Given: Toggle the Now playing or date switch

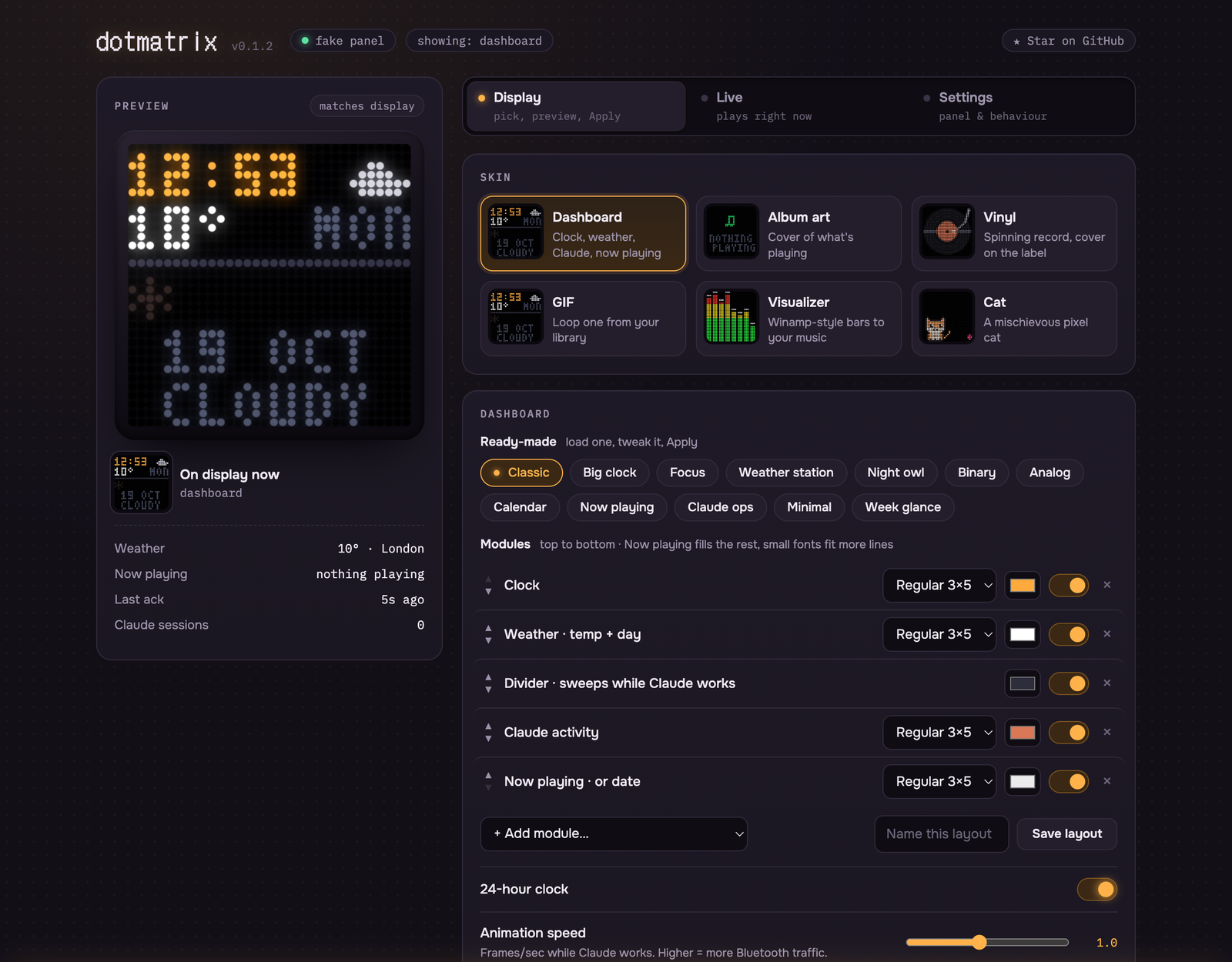Looking at the screenshot, I should [x=1069, y=781].
